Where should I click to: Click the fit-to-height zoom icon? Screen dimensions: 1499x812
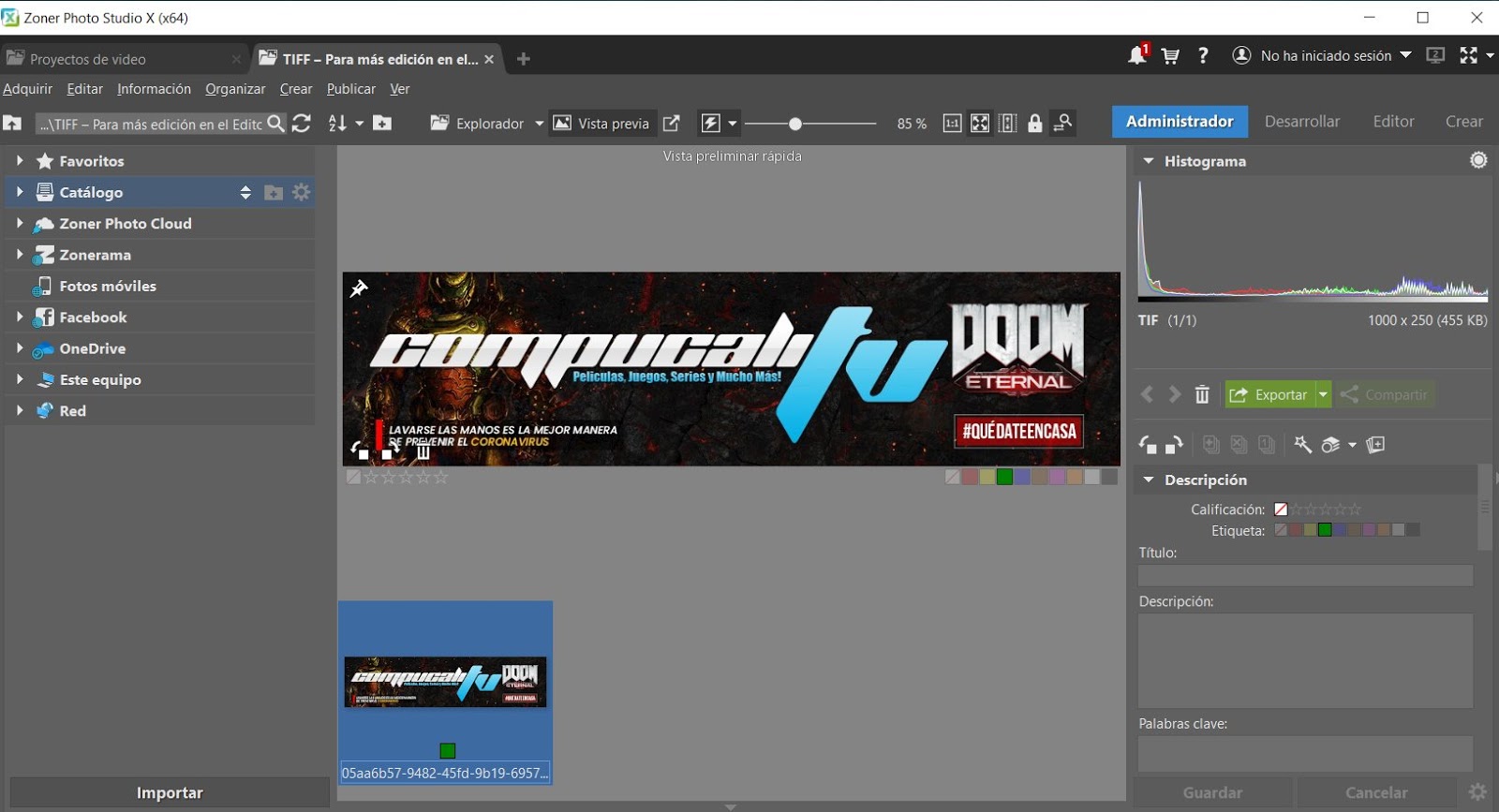(x=1007, y=124)
